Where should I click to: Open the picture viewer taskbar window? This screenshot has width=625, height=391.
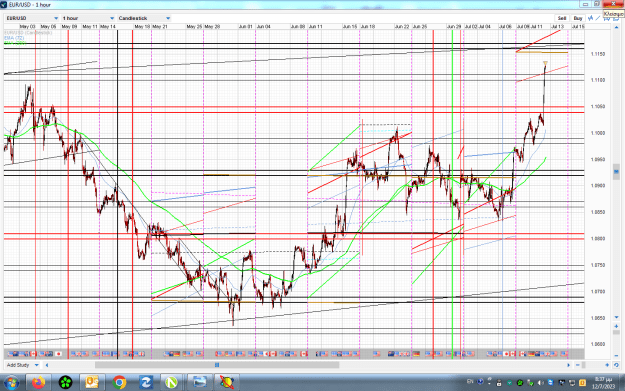(x=199, y=383)
